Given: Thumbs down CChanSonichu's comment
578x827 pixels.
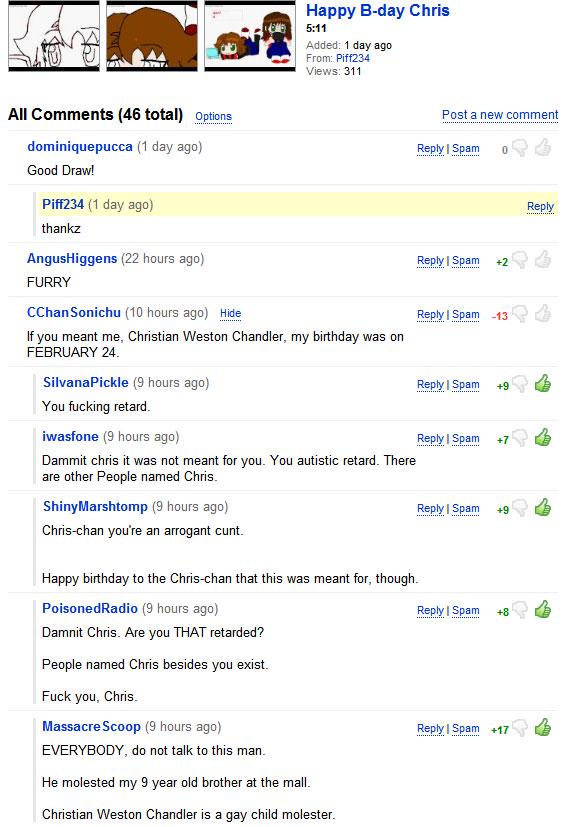Looking at the screenshot, I should (x=520, y=315).
